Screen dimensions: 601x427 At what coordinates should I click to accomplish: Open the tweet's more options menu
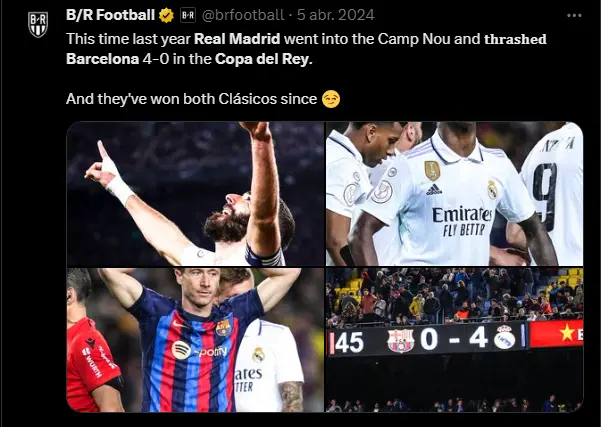(x=574, y=16)
